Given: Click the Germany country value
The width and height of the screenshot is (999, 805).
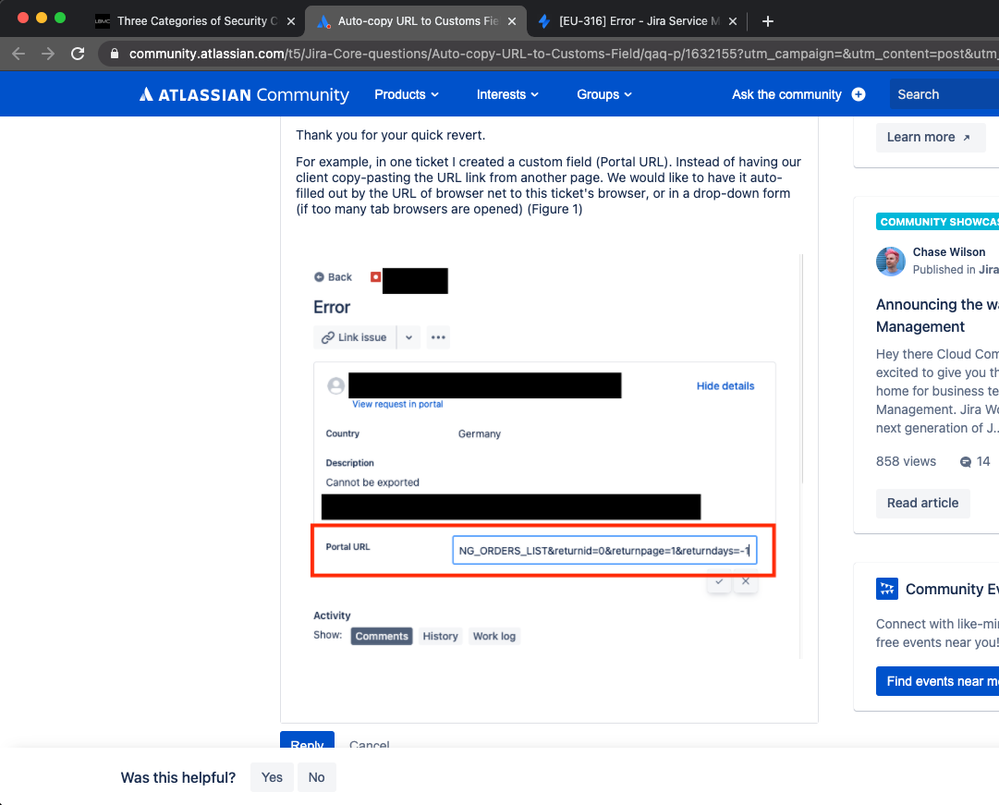Looking at the screenshot, I should 479,434.
